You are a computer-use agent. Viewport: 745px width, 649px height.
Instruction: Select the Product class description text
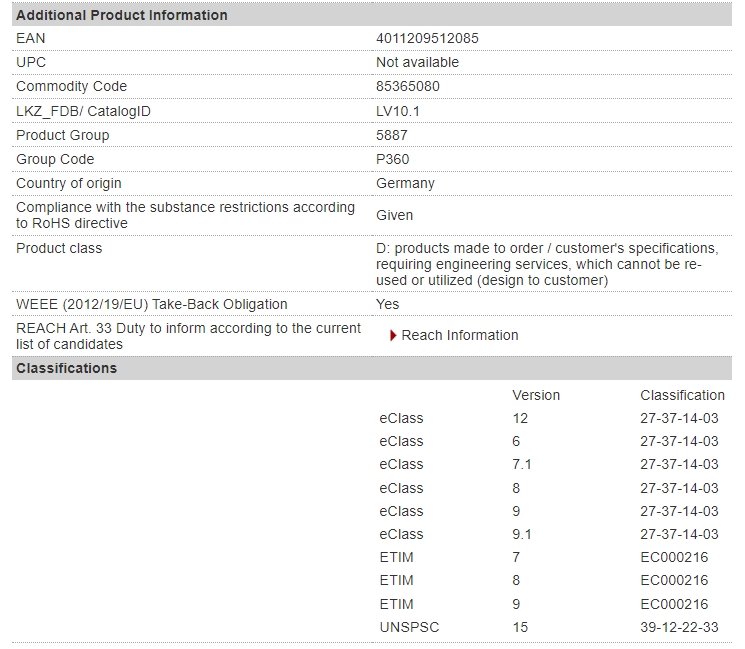(547, 264)
